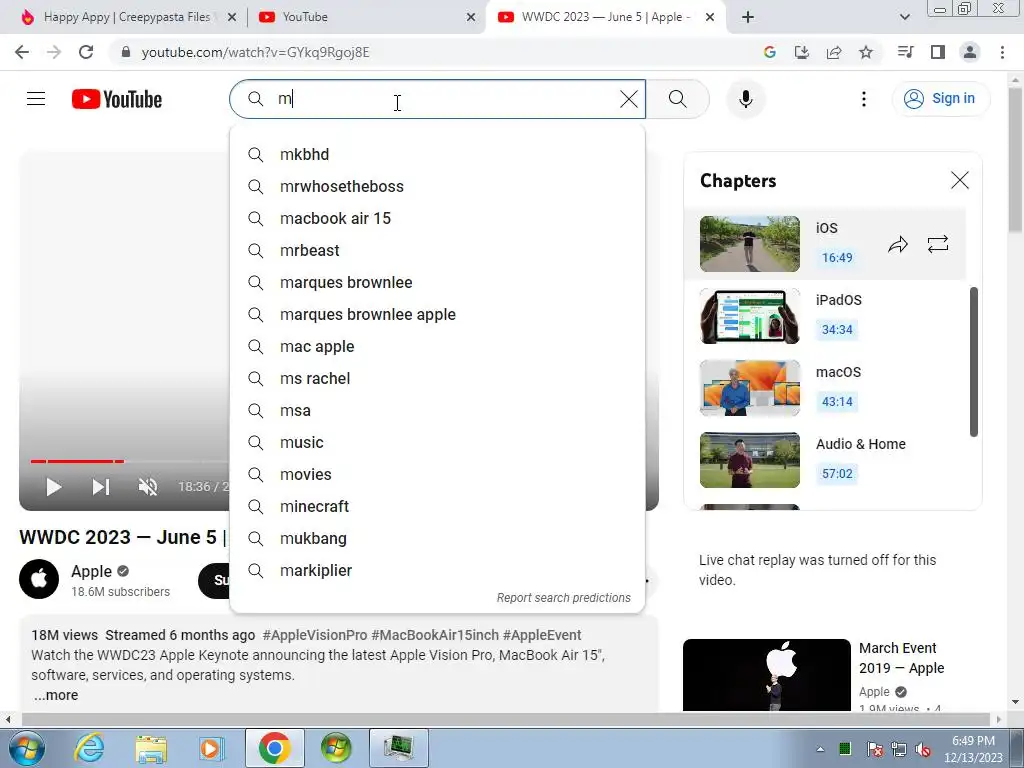
Task: Open Chrome's three-dot menu
Action: pos(1002,52)
